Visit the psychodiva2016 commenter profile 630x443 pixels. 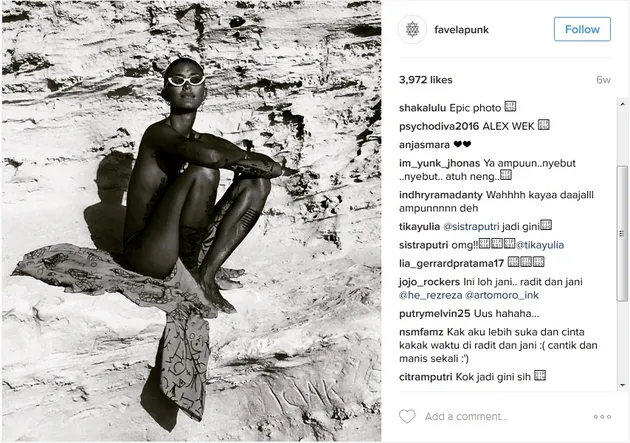[x=439, y=127]
